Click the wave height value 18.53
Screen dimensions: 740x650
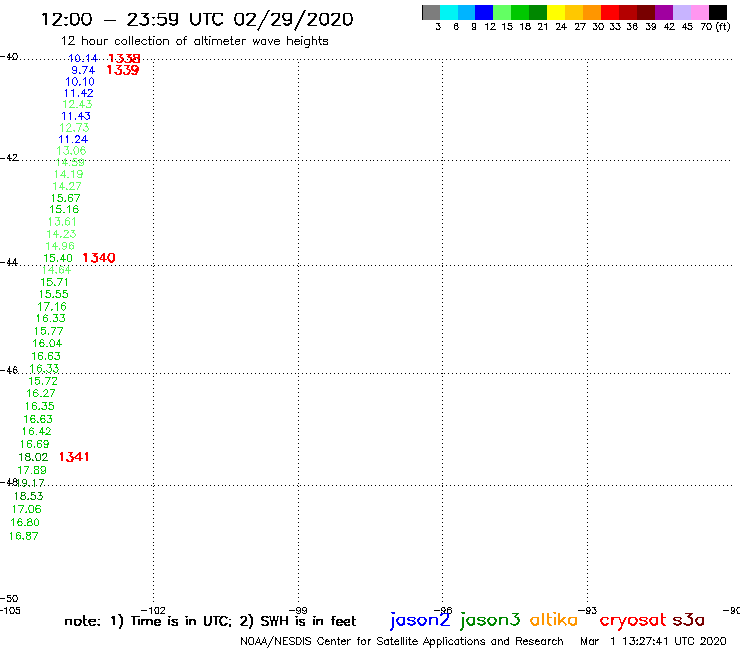point(28,496)
